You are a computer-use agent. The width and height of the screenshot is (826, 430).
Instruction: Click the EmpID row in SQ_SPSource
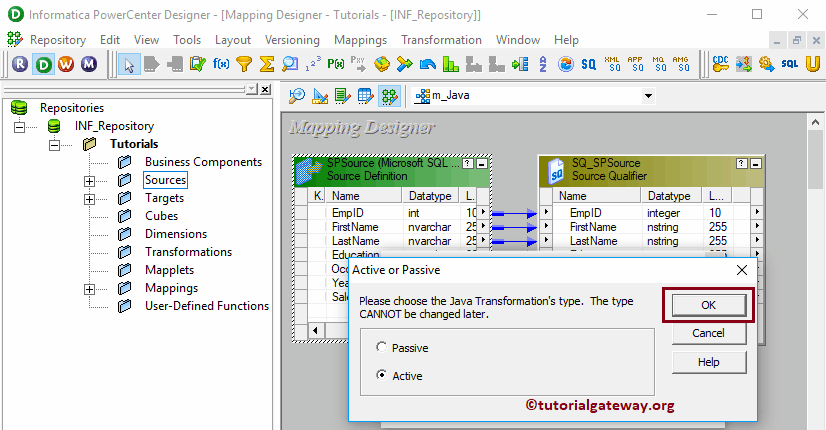pyautogui.click(x=652, y=212)
